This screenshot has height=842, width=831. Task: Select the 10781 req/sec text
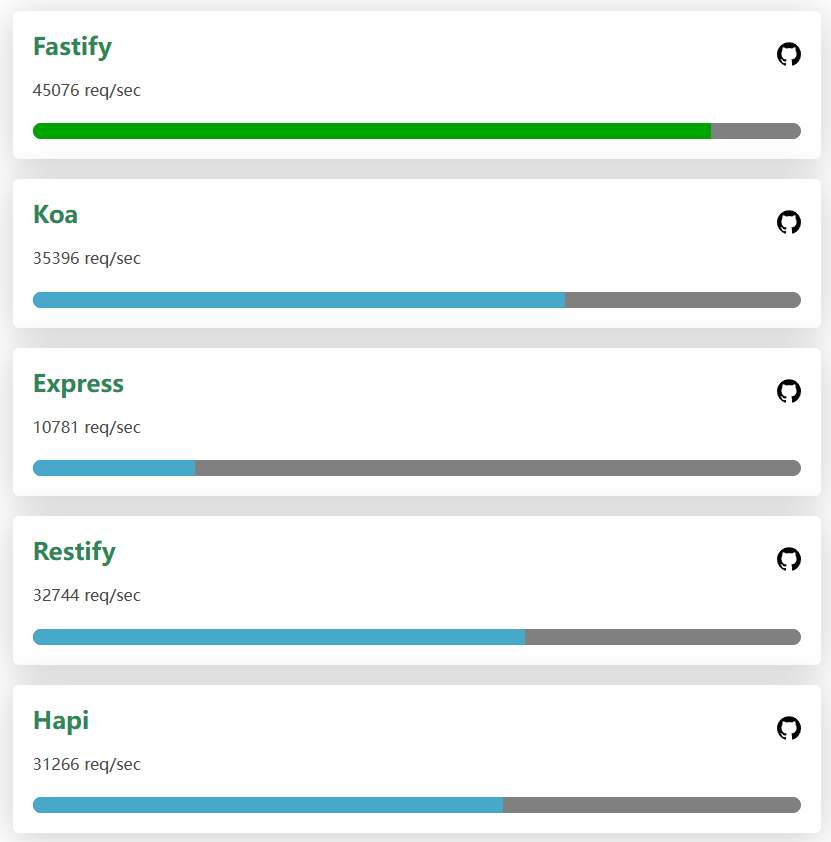click(x=86, y=427)
